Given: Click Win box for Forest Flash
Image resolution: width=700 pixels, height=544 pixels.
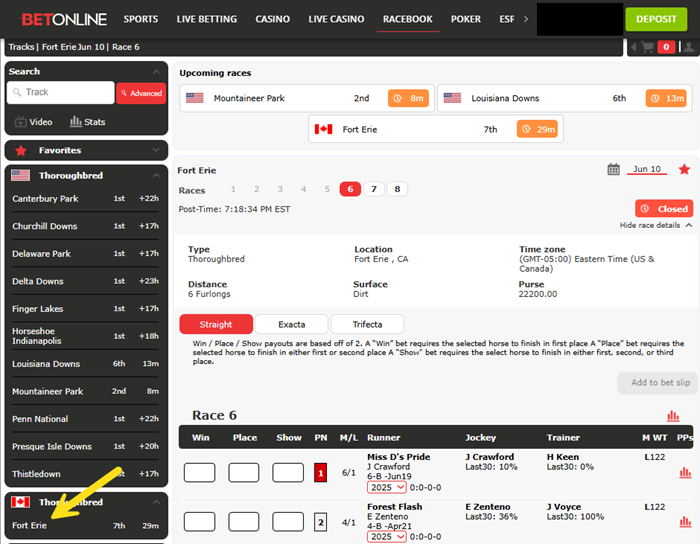Looking at the screenshot, I should [200, 522].
